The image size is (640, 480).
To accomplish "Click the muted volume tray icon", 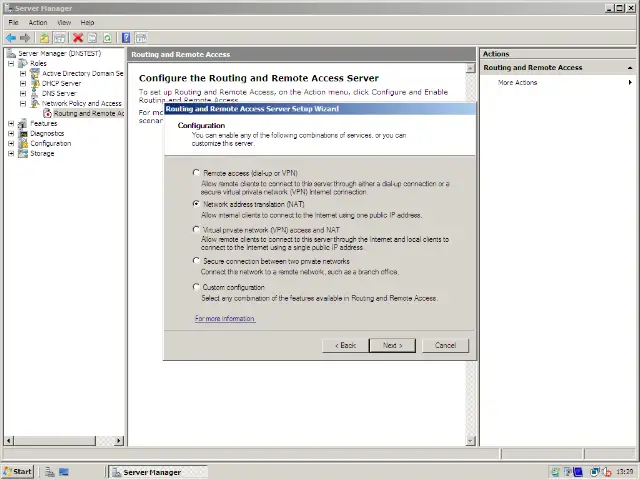I will click(x=607, y=472).
